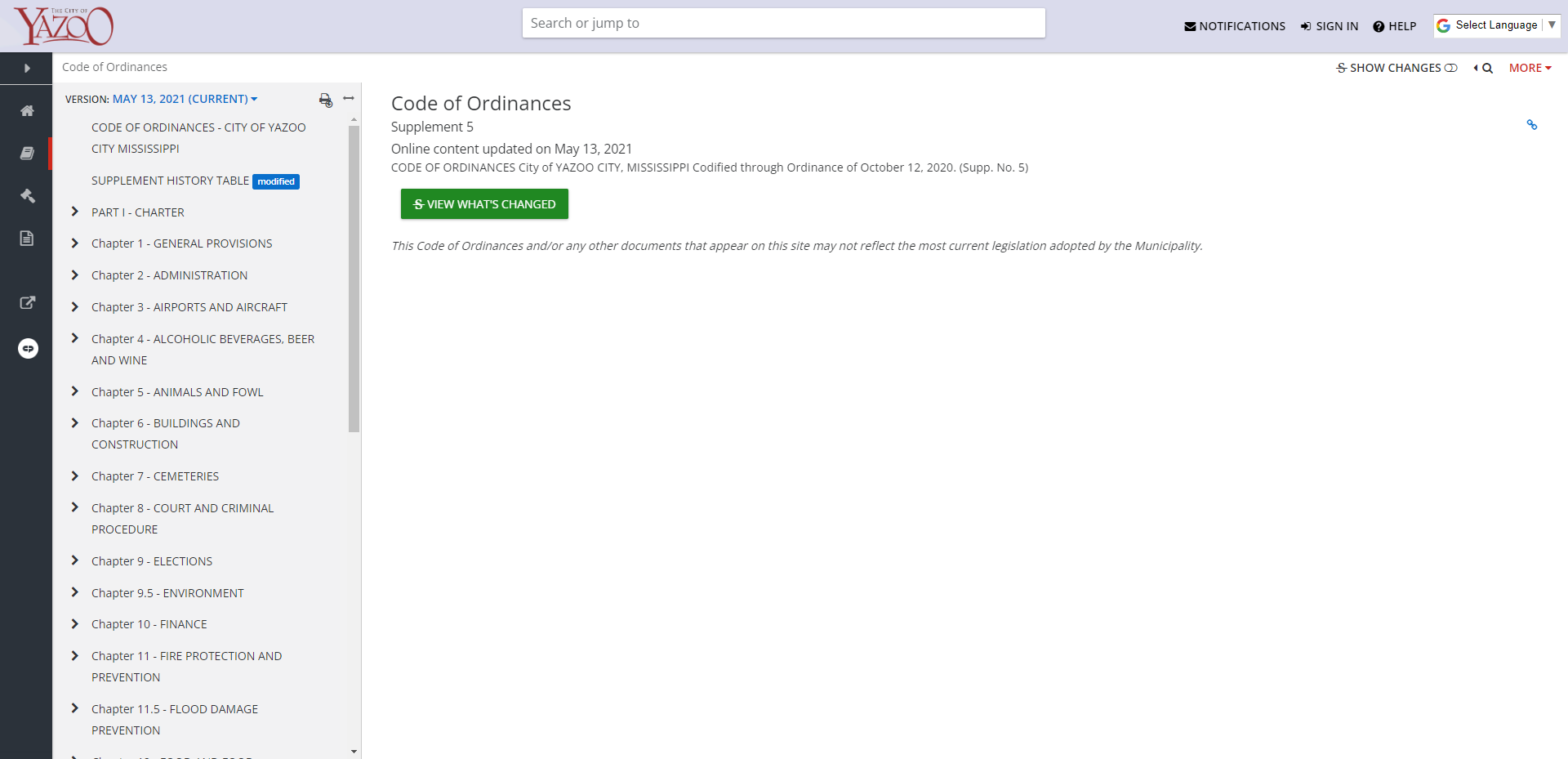Open the Select Language dropdown
Image resolution: width=1568 pixels, height=759 pixels.
coord(1496,25)
